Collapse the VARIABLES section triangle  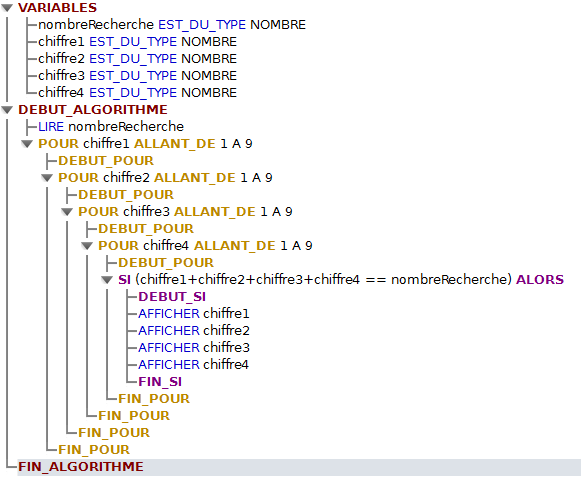point(7,8)
